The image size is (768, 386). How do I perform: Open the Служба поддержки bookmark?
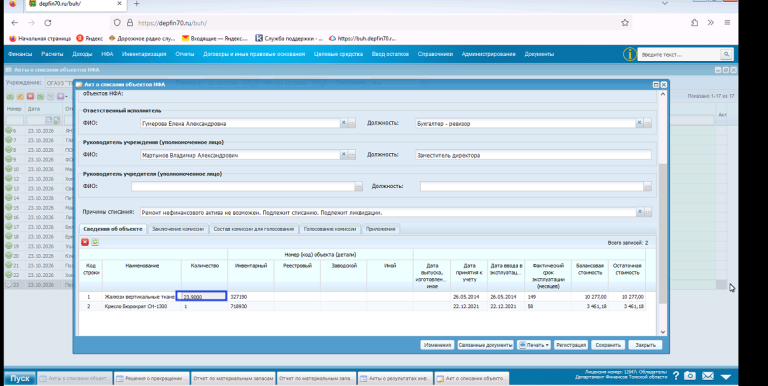pos(289,38)
